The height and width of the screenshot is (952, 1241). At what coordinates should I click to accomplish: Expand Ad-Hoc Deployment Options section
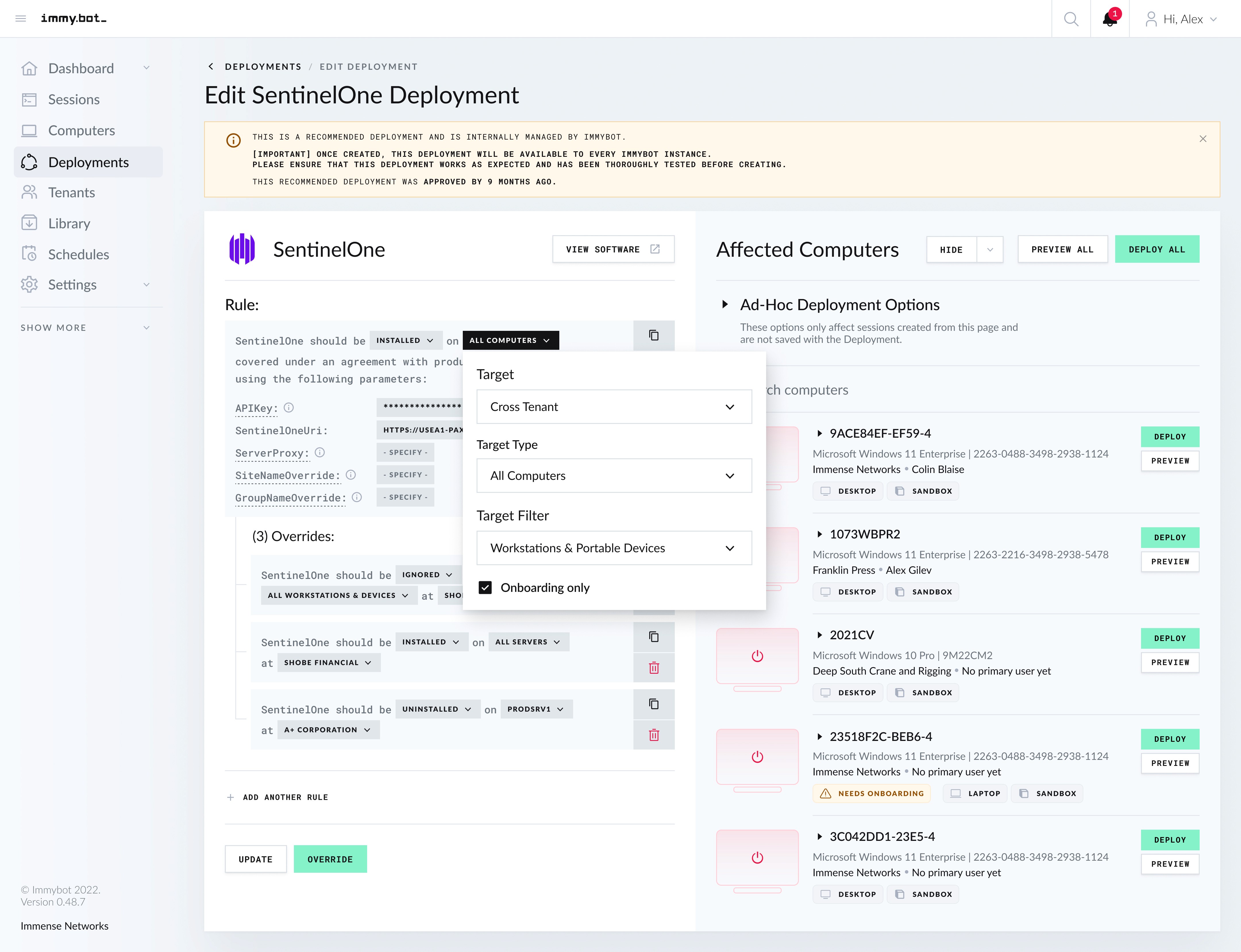[724, 304]
